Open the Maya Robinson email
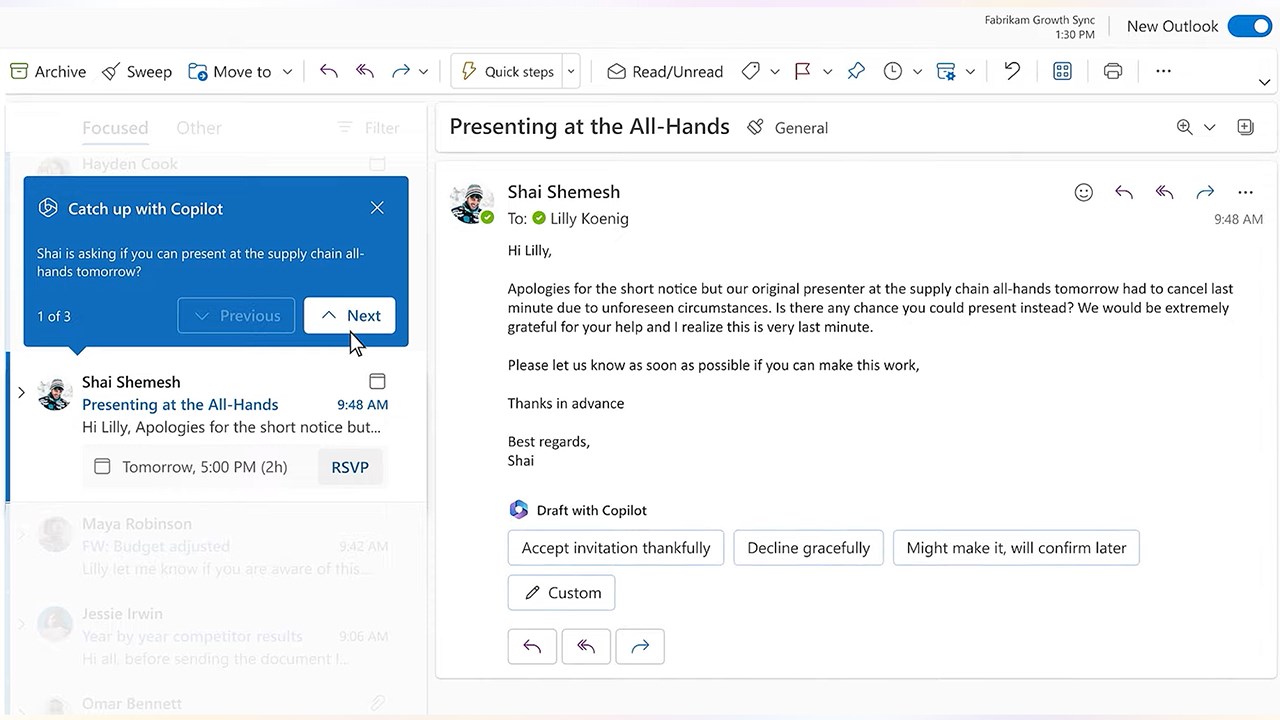The image size is (1280, 720). tap(216, 546)
